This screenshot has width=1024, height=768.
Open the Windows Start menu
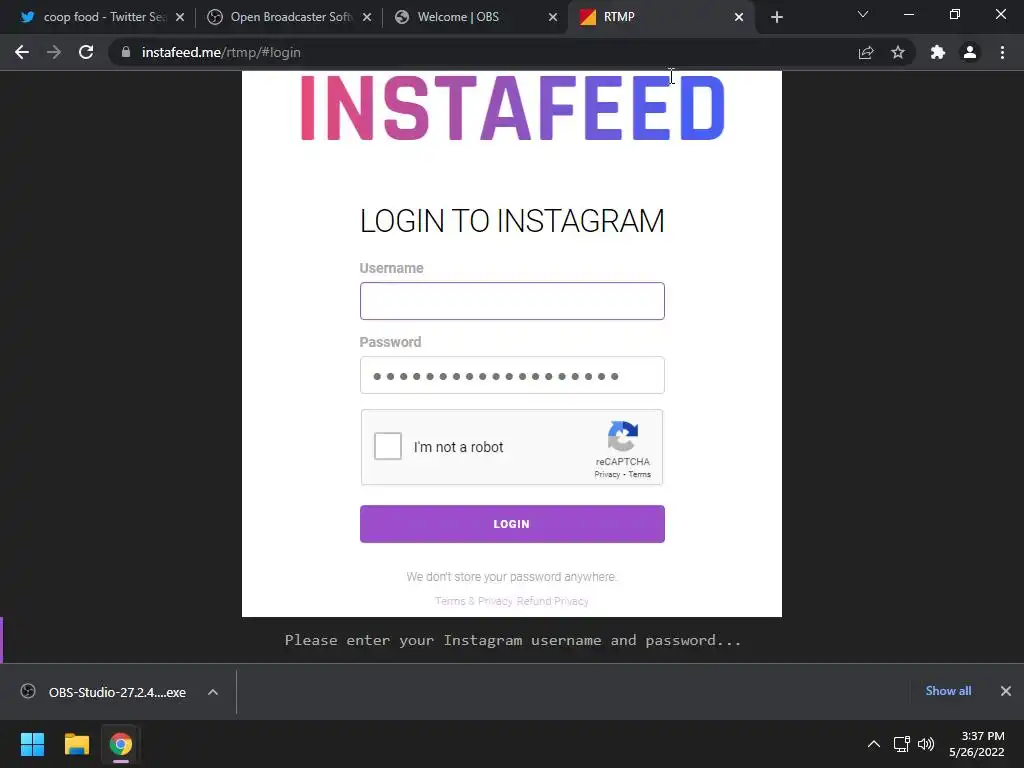pyautogui.click(x=32, y=744)
